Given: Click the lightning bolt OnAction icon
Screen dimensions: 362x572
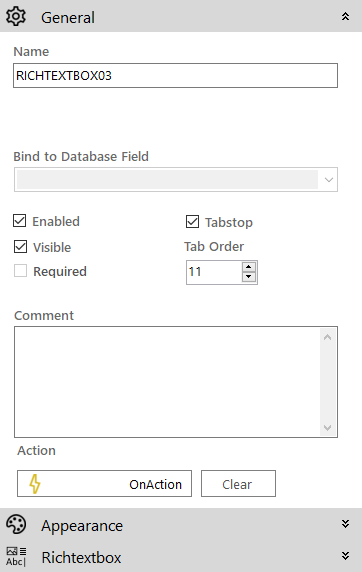Looking at the screenshot, I should [35, 484].
